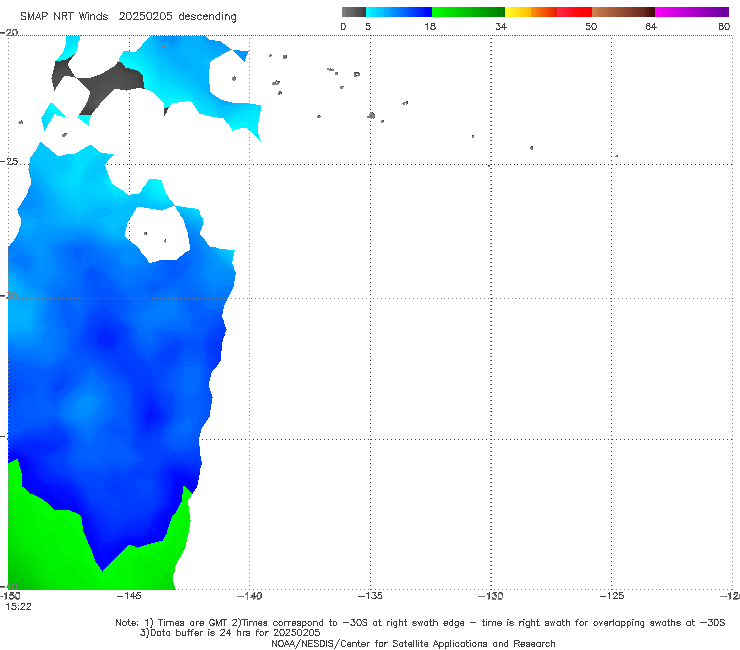Click the longitude label '-140'

pyautogui.click(x=249, y=596)
